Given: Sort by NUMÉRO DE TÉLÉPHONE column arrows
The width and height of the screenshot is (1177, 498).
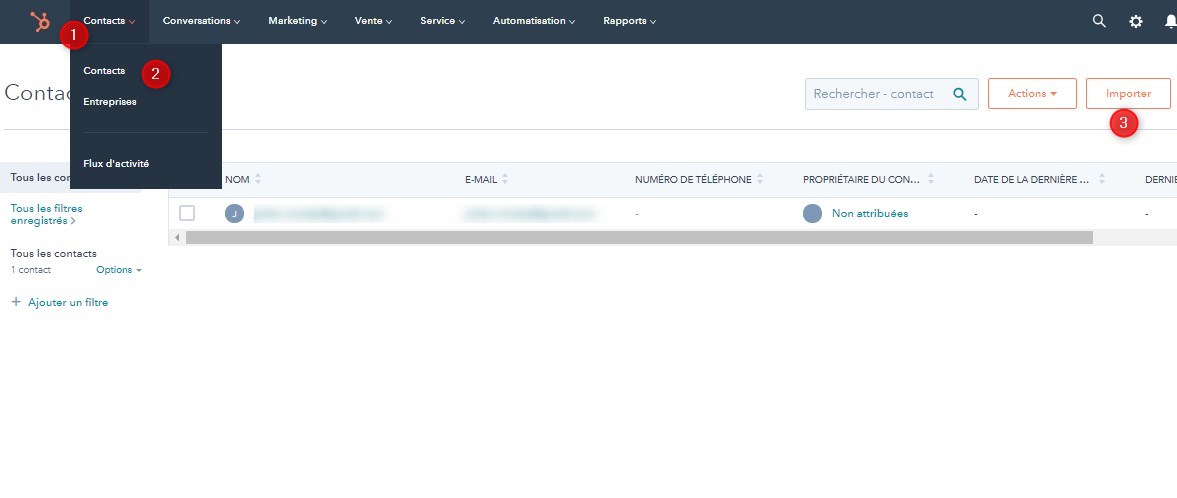Looking at the screenshot, I should [760, 180].
